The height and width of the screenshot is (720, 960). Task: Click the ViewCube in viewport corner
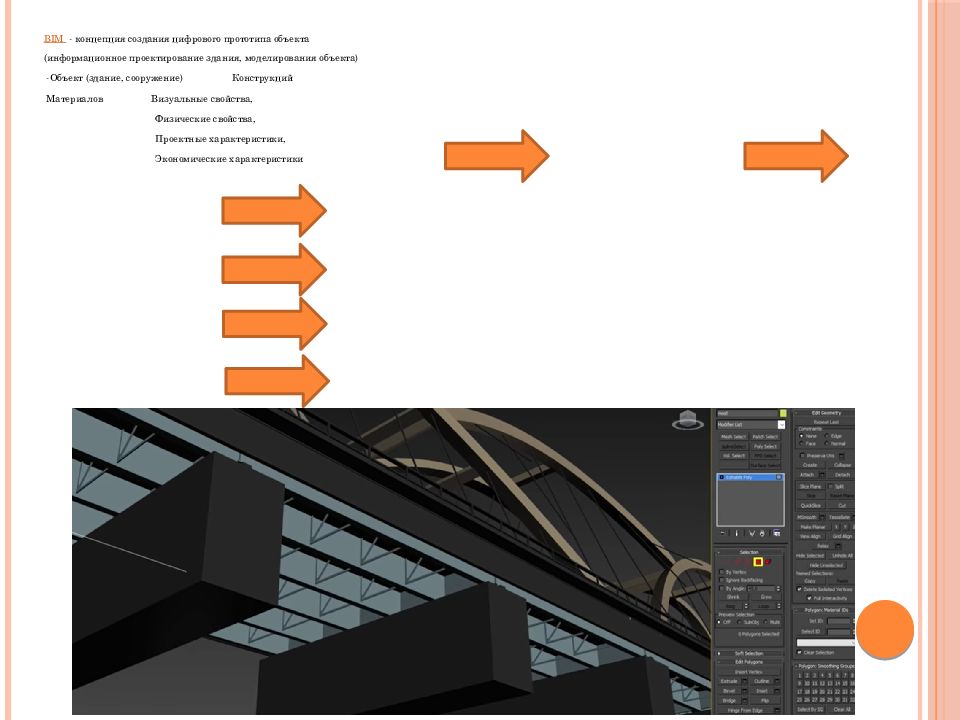click(688, 420)
